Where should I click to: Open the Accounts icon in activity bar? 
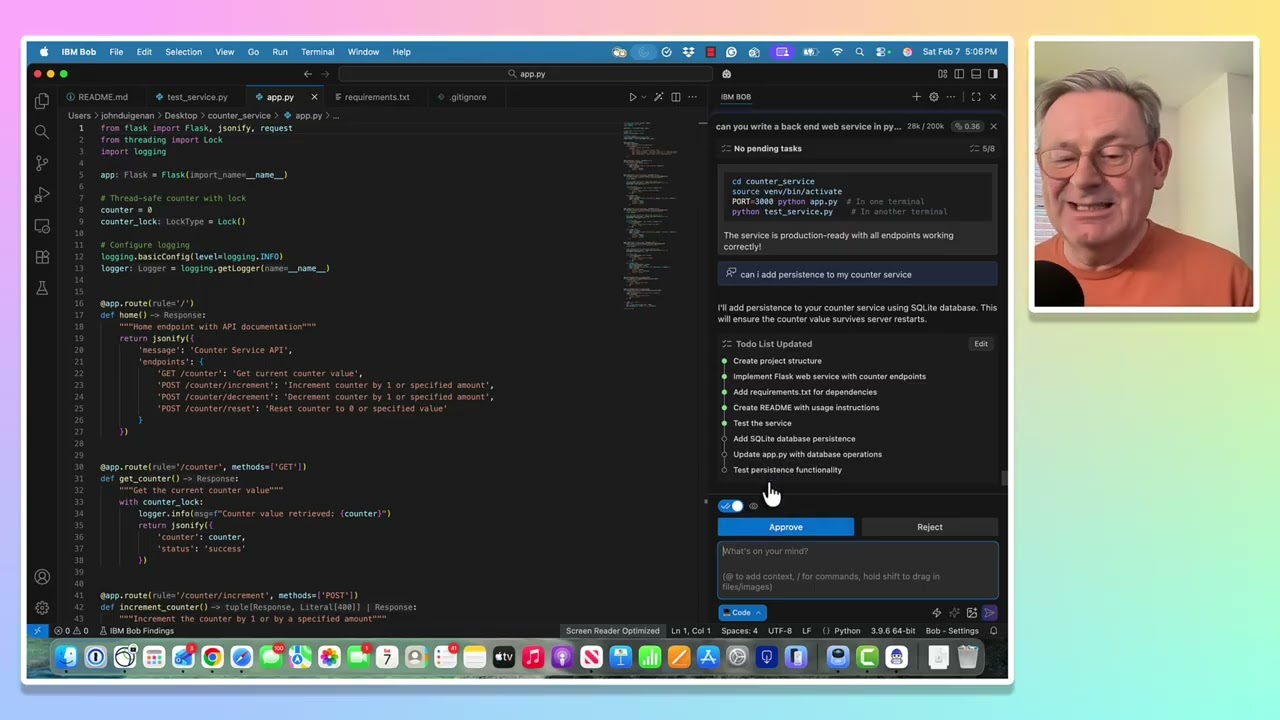[x=42, y=577]
